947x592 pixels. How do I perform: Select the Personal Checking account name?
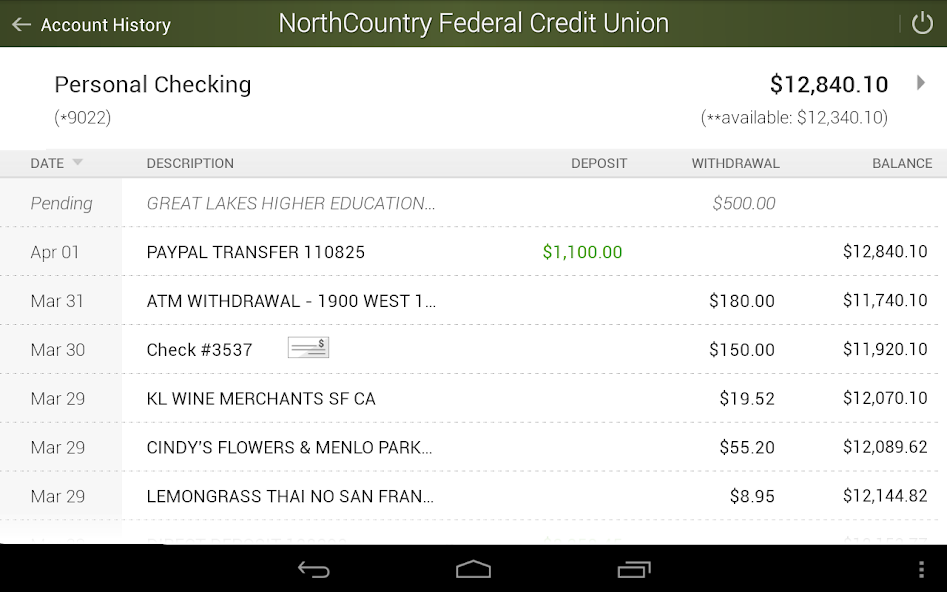153,85
